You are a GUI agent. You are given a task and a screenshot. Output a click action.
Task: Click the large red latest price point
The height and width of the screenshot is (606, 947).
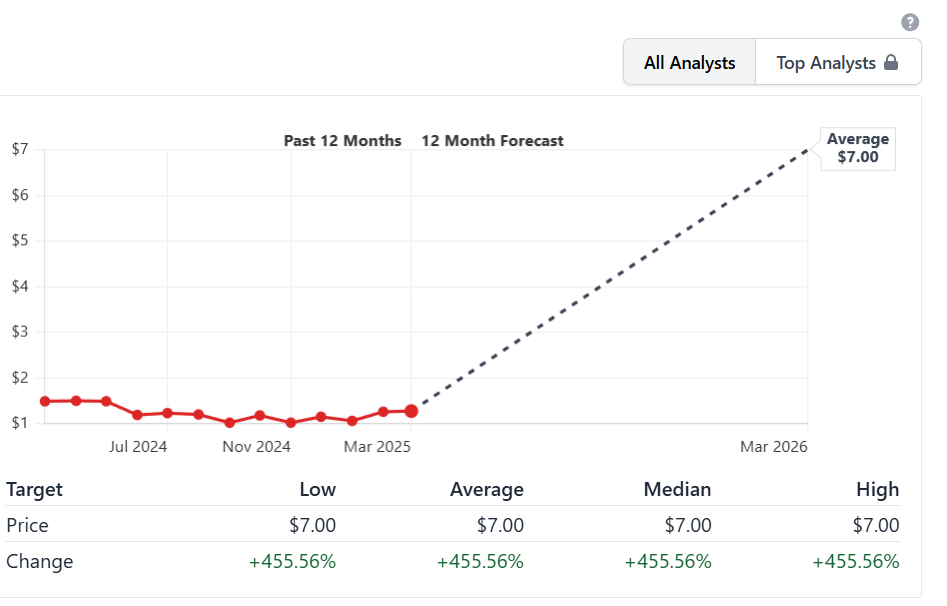click(x=411, y=411)
